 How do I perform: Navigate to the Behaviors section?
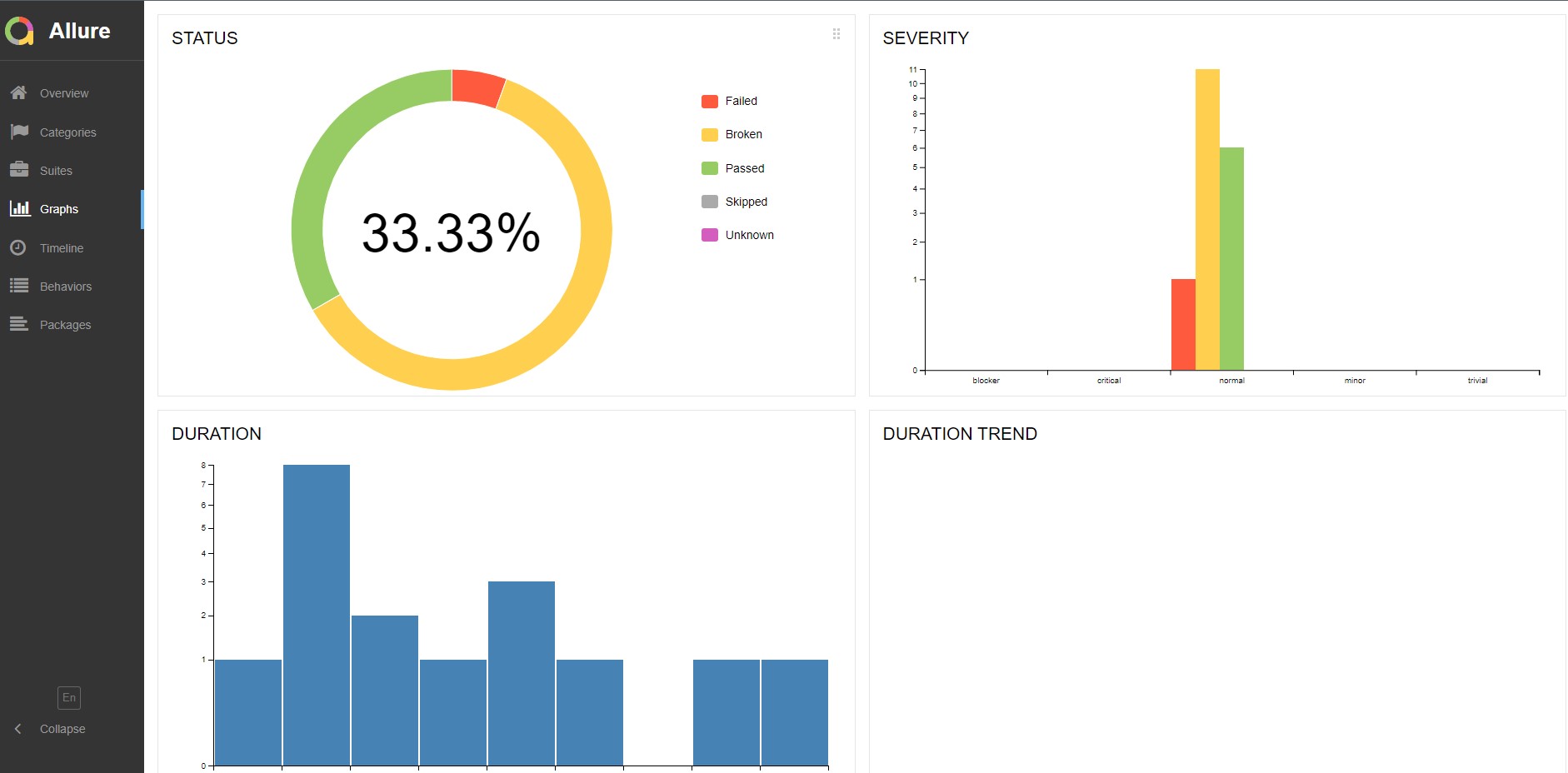tap(65, 286)
